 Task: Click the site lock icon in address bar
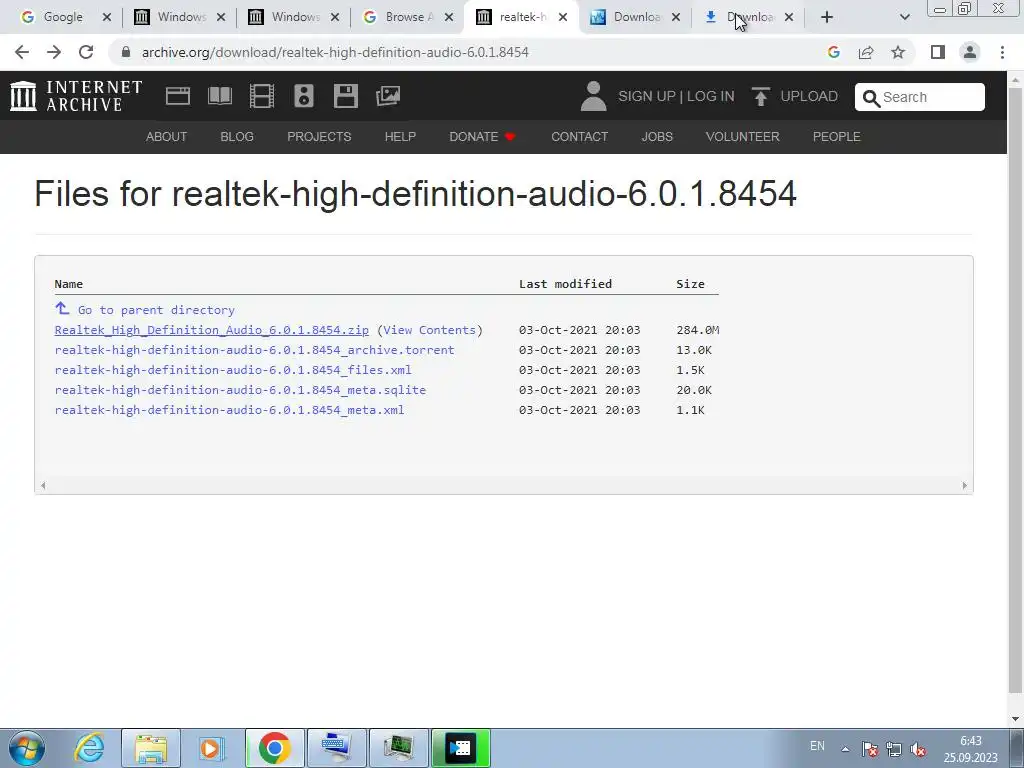coord(126,52)
